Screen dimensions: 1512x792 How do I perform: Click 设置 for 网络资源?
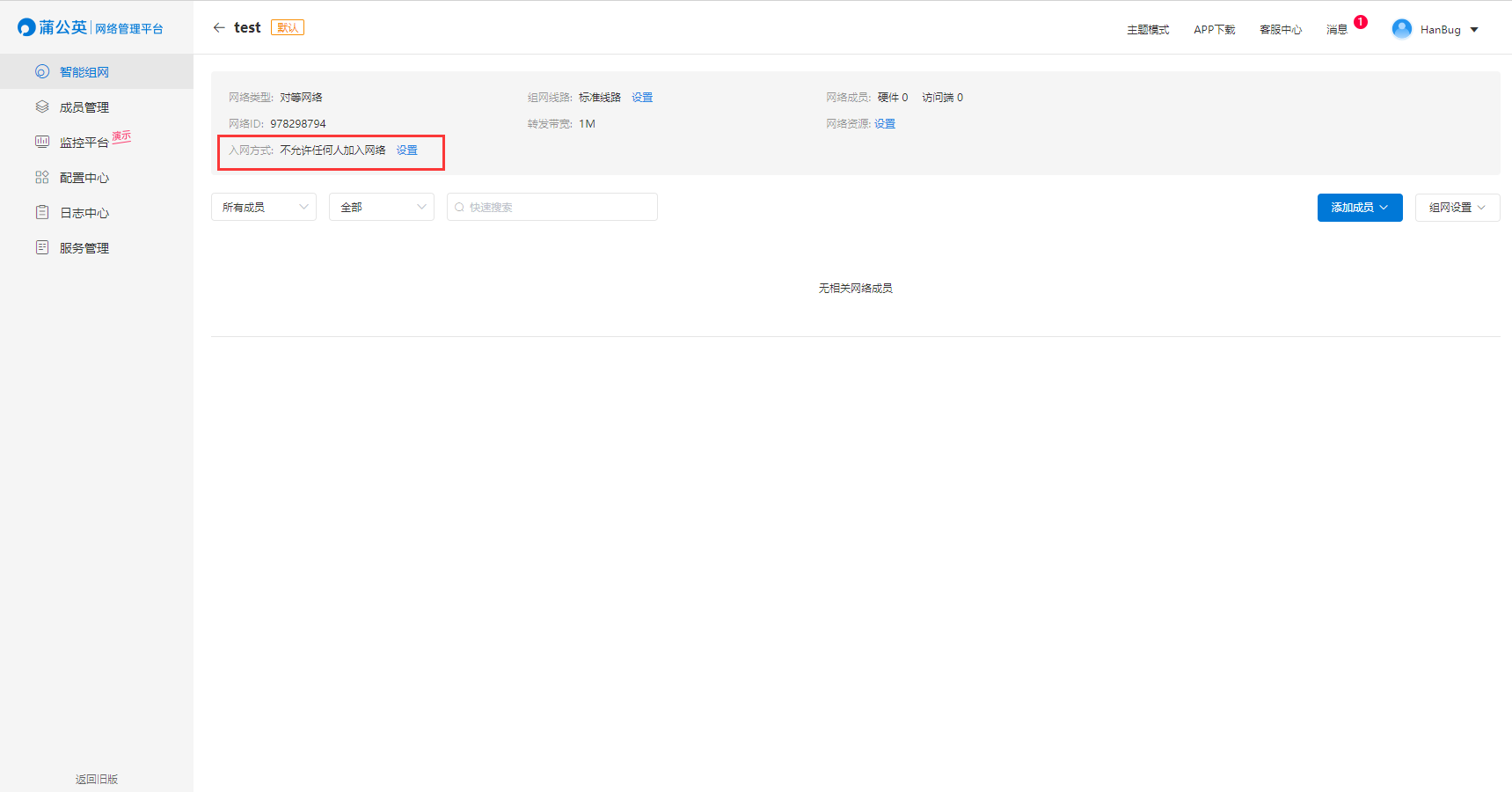tap(885, 124)
